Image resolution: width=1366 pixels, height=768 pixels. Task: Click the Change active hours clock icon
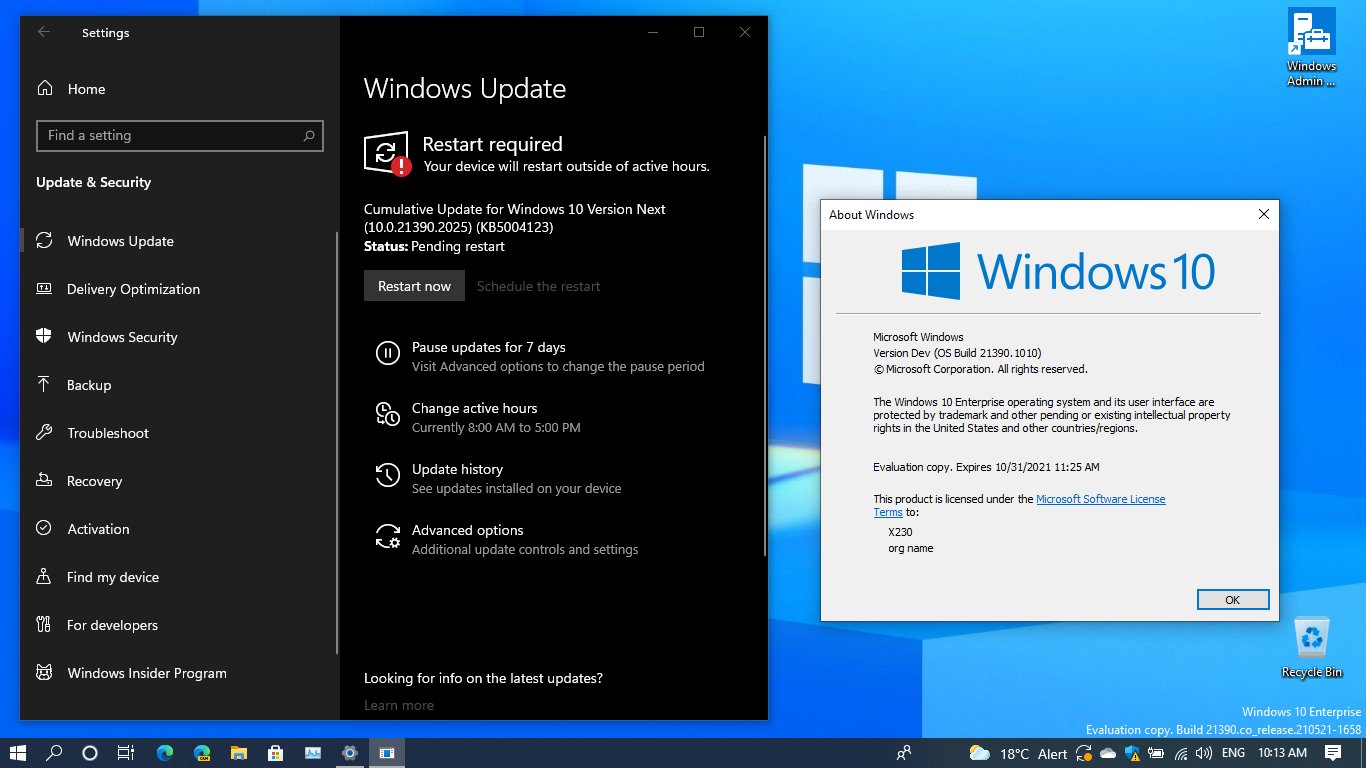(387, 414)
